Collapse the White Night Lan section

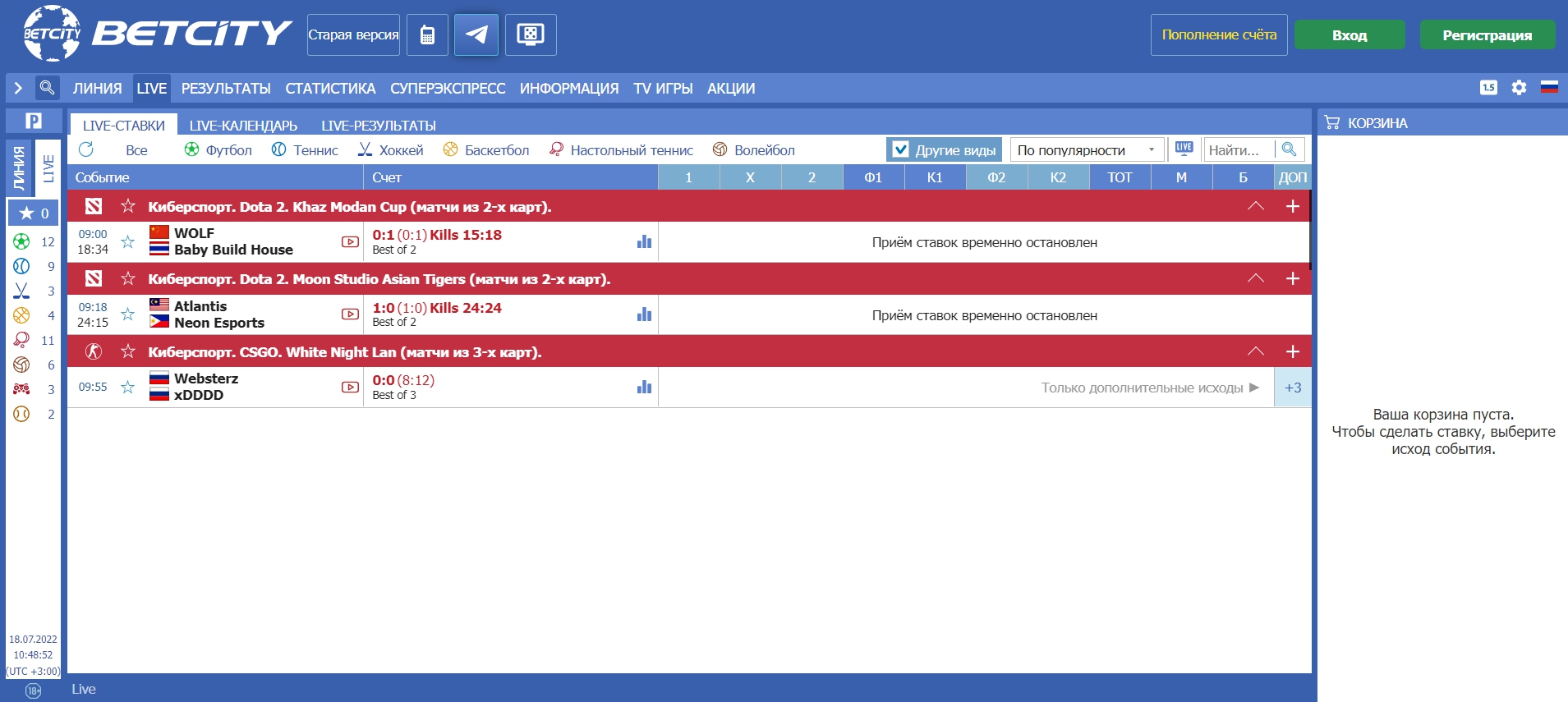[x=1255, y=351]
